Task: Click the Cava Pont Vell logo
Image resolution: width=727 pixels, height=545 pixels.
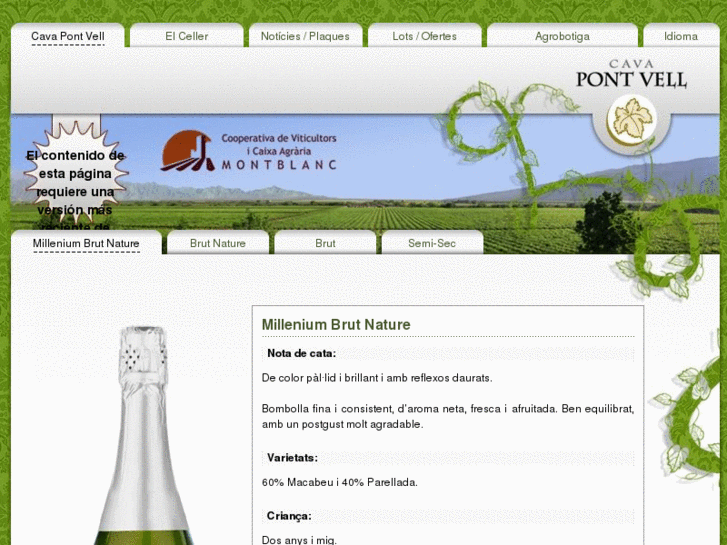Action: [631, 74]
